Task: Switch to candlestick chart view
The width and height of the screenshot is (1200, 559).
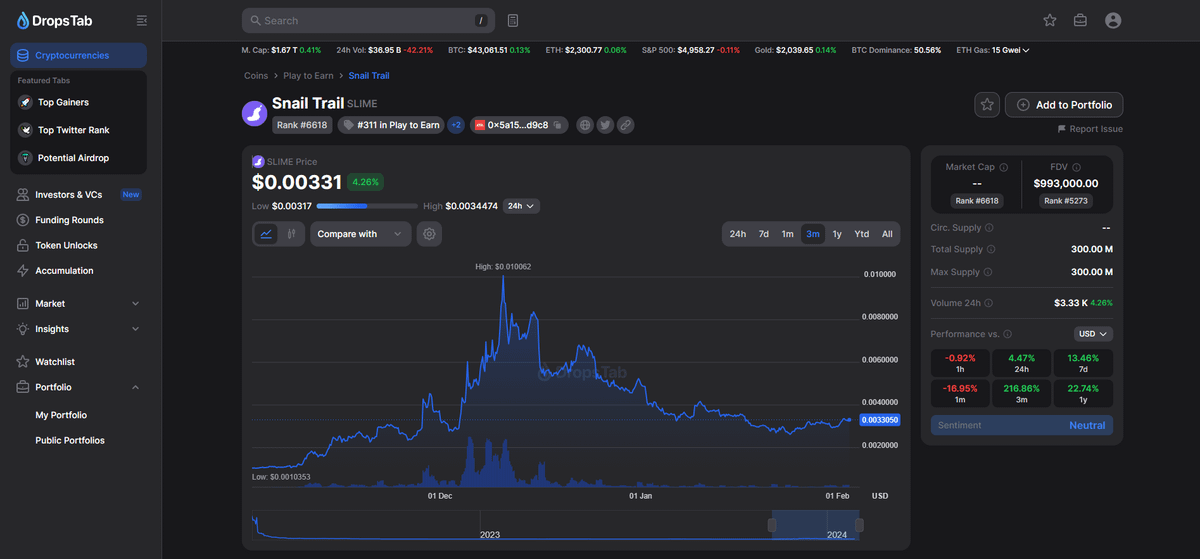Action: 291,234
